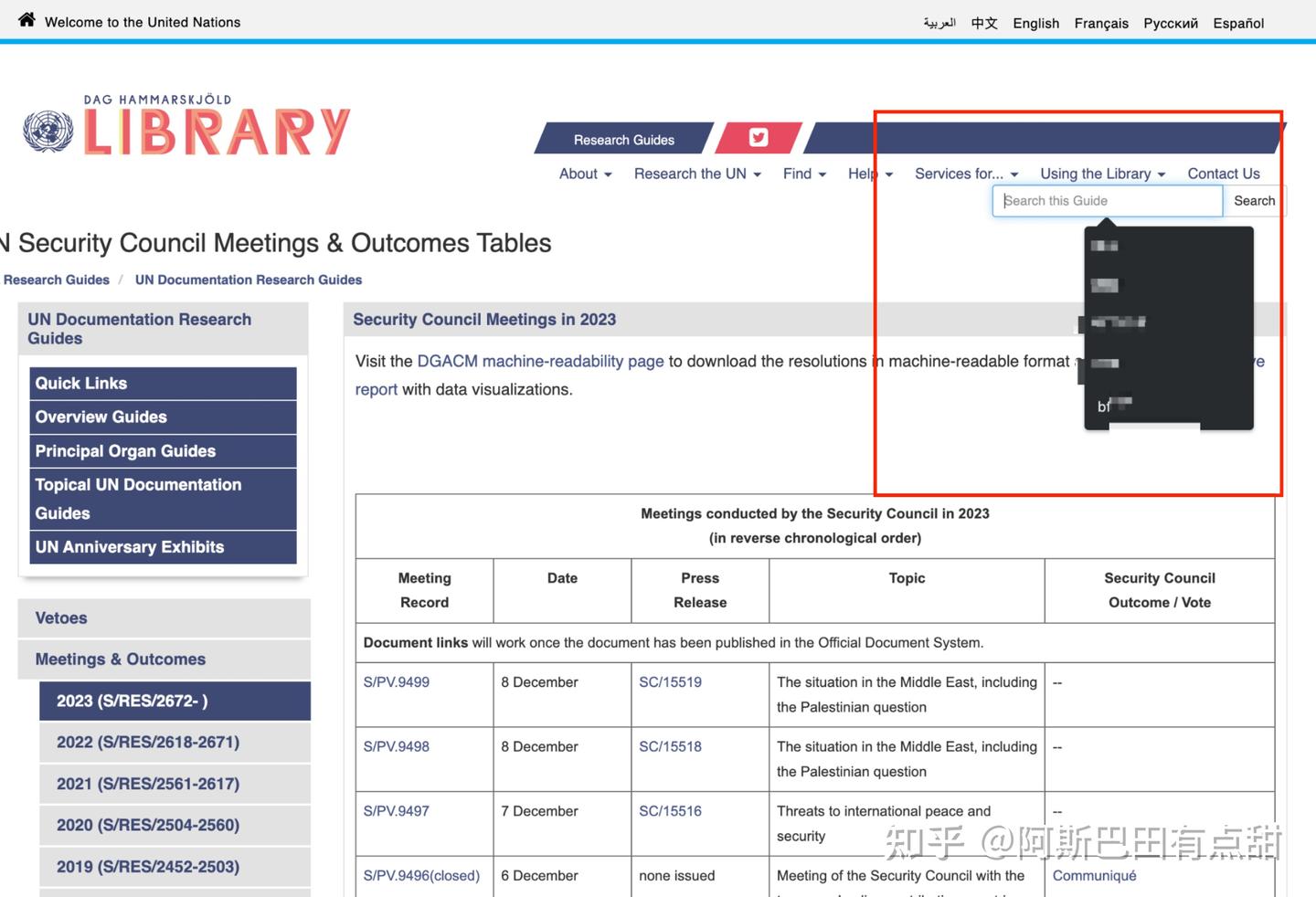The width and height of the screenshot is (1316, 897).
Task: Click the UN emblem logo
Action: [x=48, y=132]
